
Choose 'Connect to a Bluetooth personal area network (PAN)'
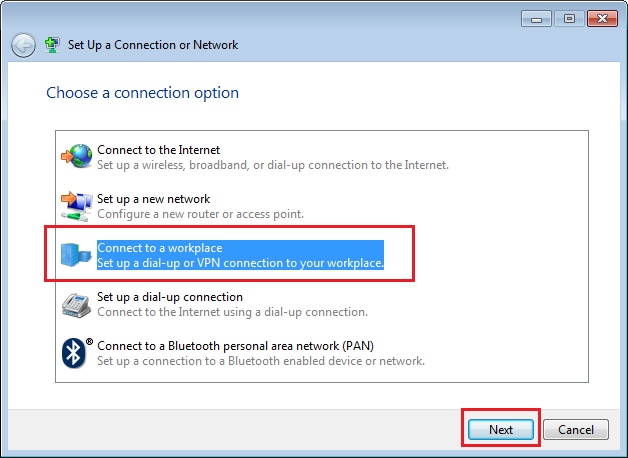tap(236, 346)
